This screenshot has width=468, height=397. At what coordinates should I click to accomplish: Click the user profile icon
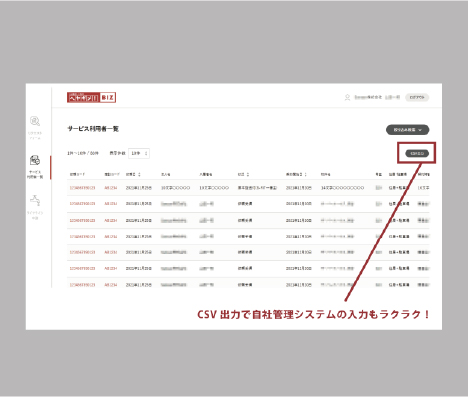[347, 97]
